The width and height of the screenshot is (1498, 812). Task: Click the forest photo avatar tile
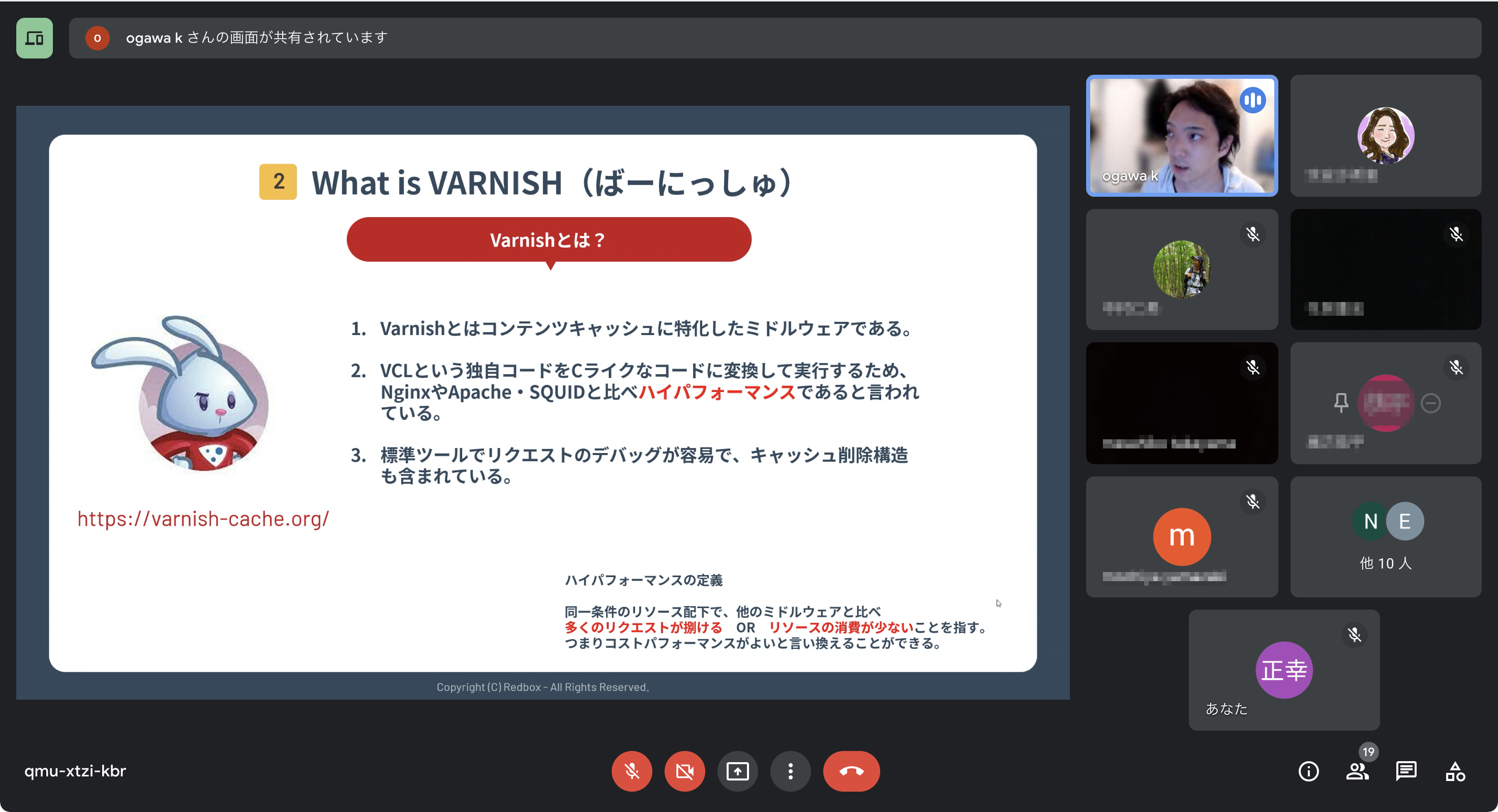[x=1182, y=269]
